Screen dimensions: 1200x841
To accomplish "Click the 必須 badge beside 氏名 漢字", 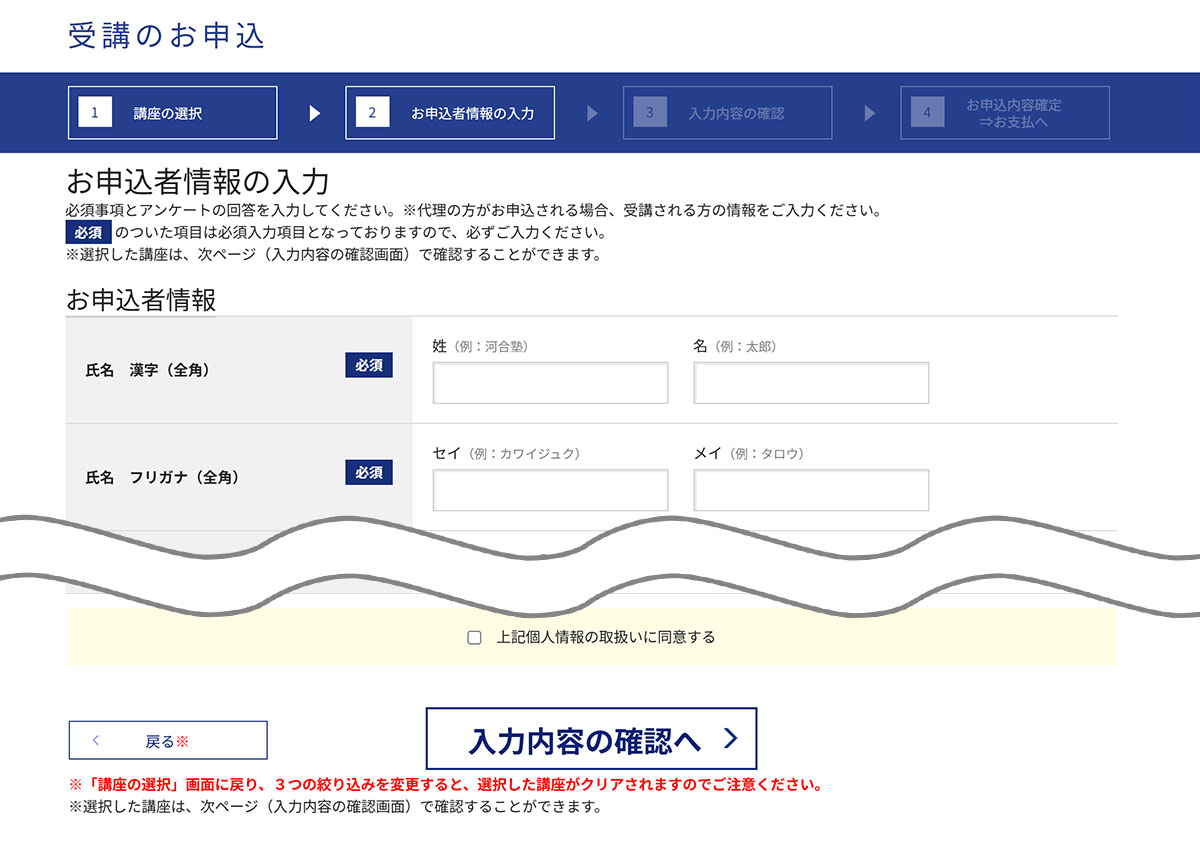I will 369,366.
